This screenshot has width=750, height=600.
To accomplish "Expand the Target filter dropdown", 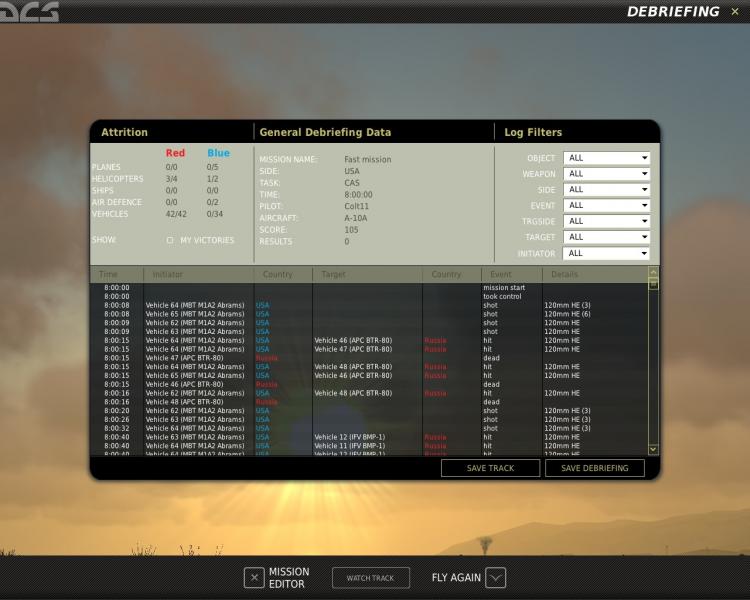I will click(607, 237).
